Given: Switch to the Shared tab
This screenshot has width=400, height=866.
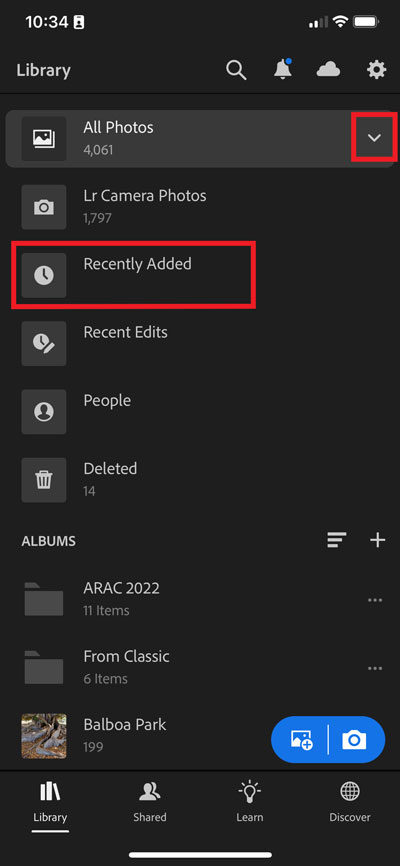Looking at the screenshot, I should coord(150,801).
